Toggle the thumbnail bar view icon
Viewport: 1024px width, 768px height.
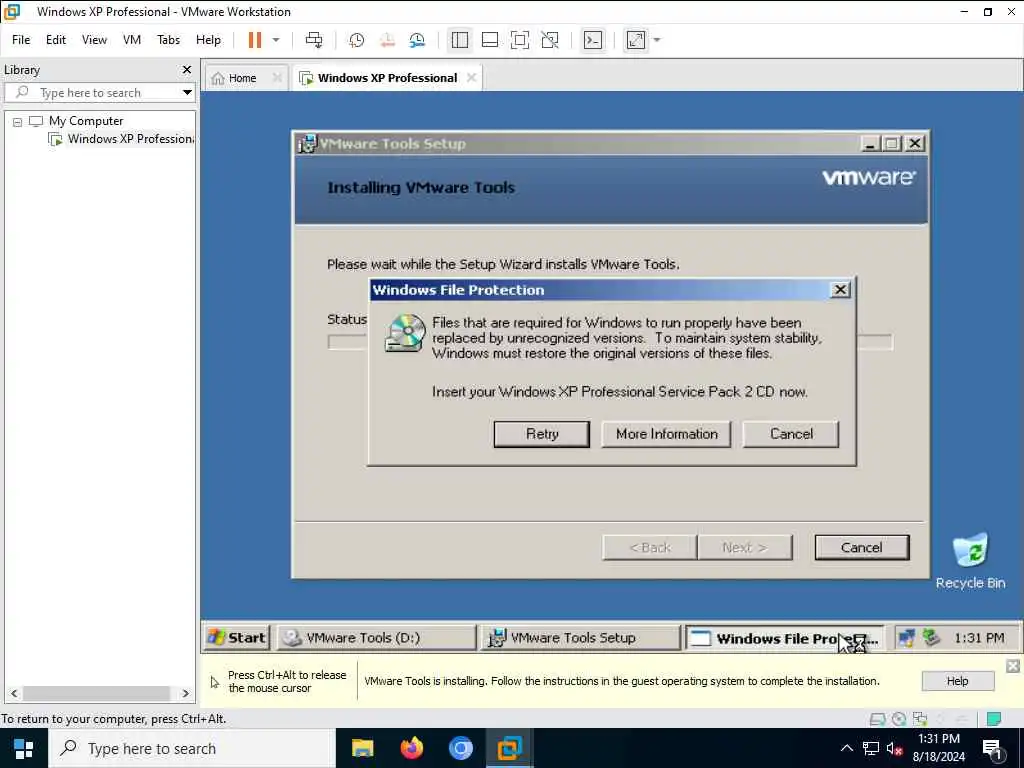[x=490, y=40]
